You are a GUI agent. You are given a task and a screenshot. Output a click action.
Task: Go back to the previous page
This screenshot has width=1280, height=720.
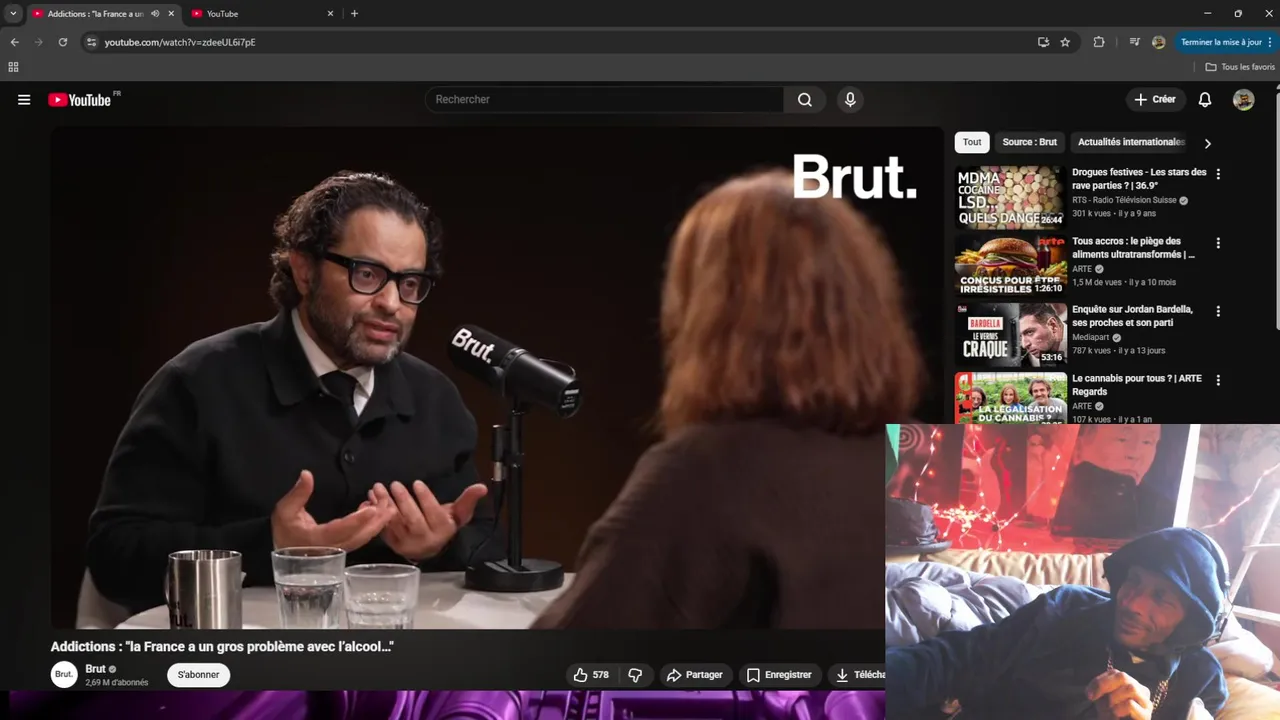(14, 42)
